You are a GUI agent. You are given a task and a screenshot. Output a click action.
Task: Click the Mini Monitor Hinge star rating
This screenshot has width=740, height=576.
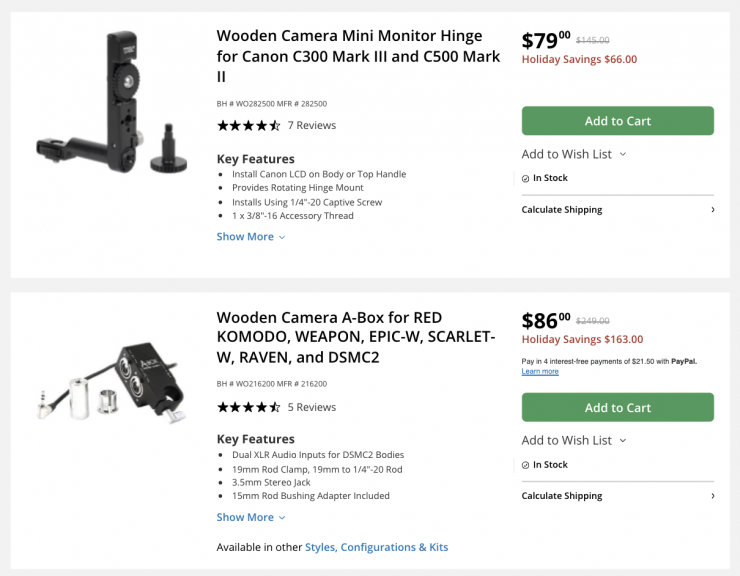click(248, 126)
